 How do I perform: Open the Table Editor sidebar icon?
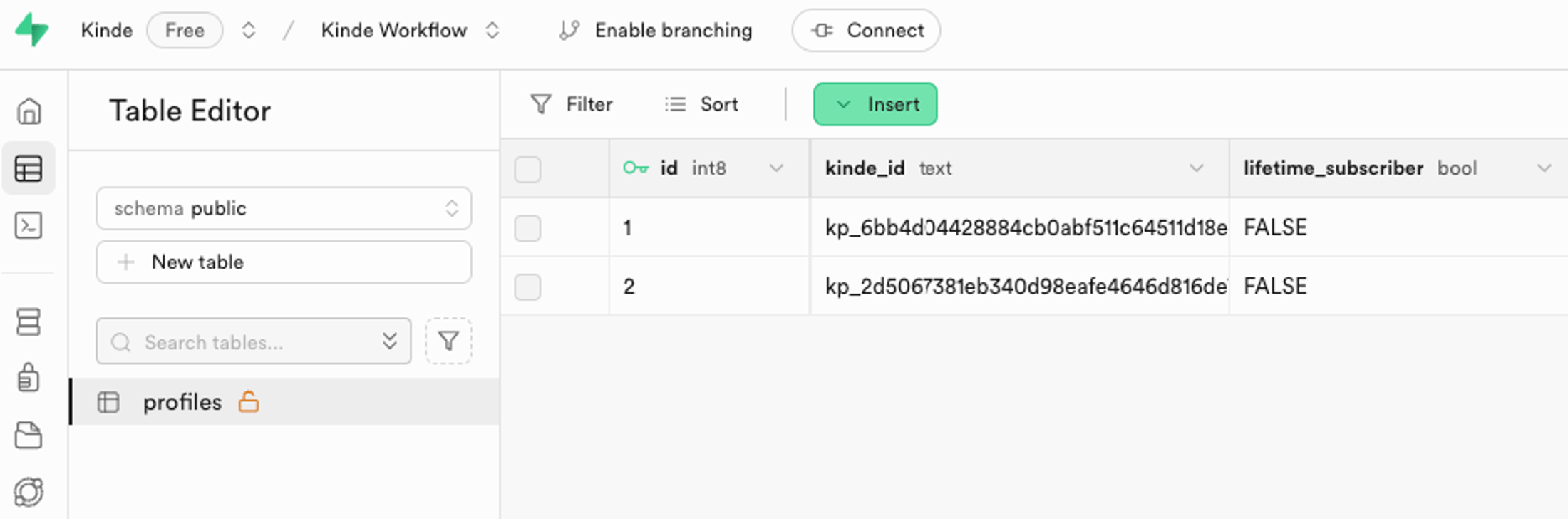click(29, 169)
